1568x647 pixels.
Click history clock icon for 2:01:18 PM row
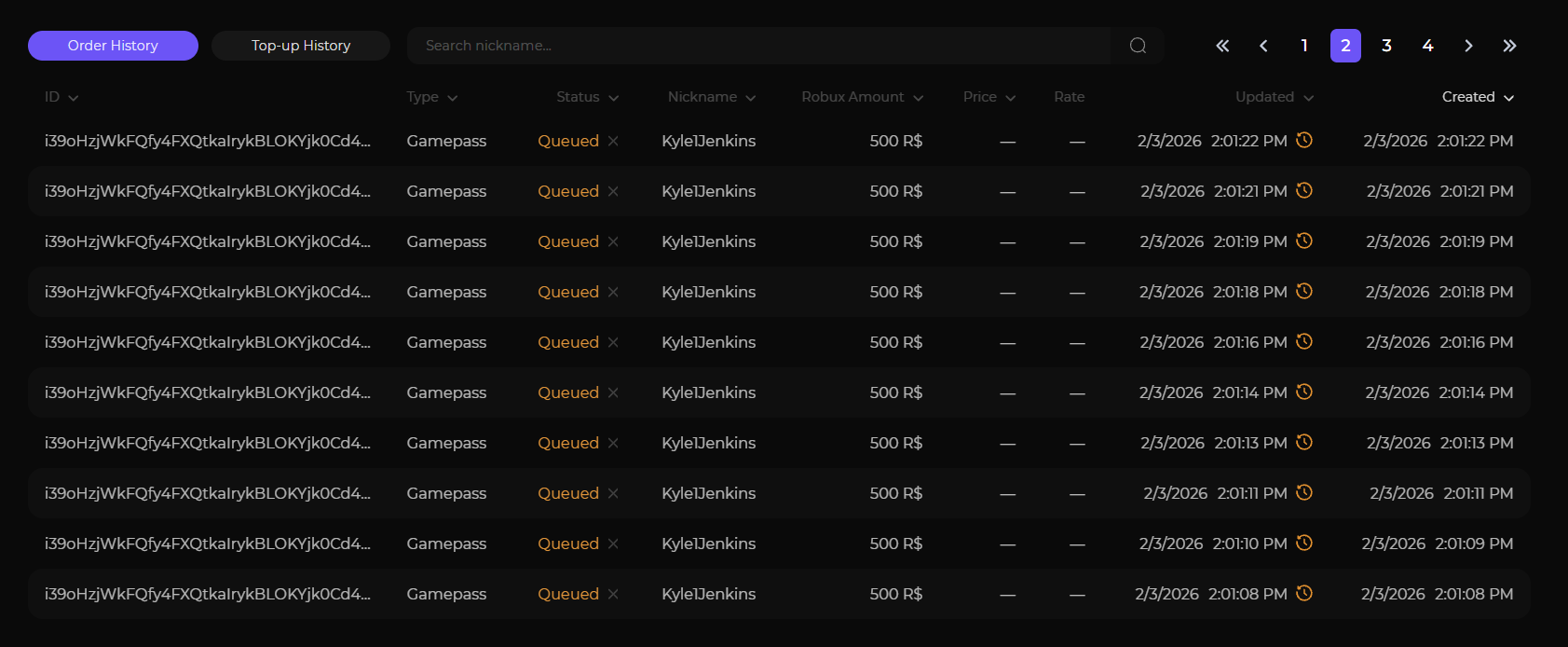[1304, 291]
